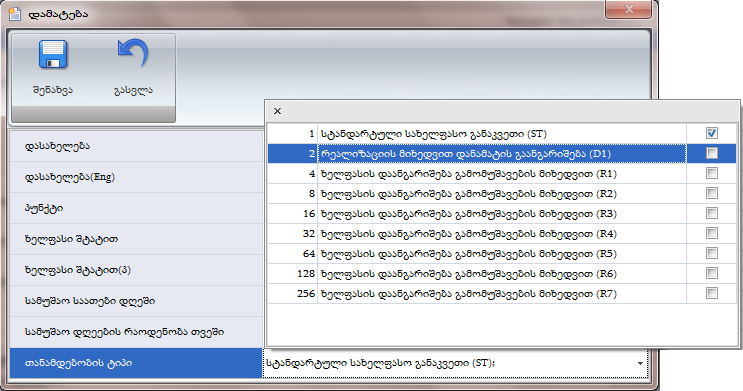The height and width of the screenshot is (391, 743).
Task: Click the document icon in the title bar
Action: coord(15,13)
